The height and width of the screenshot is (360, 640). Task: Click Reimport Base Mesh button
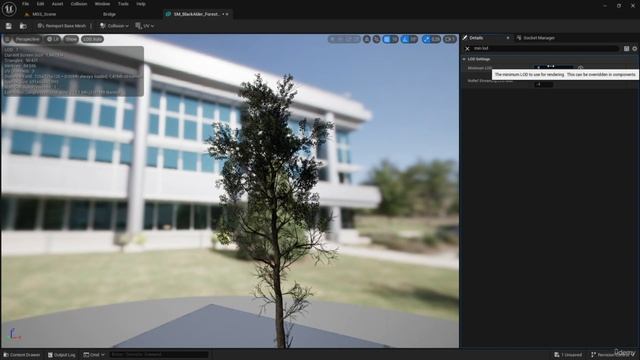click(62, 26)
